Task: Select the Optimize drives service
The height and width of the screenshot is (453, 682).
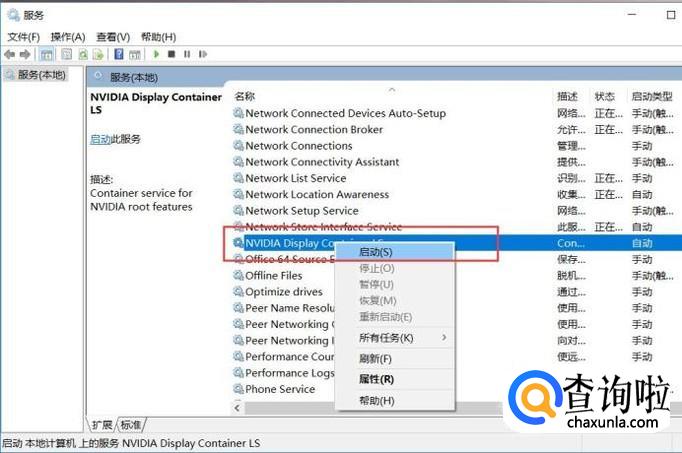Action: 284,292
